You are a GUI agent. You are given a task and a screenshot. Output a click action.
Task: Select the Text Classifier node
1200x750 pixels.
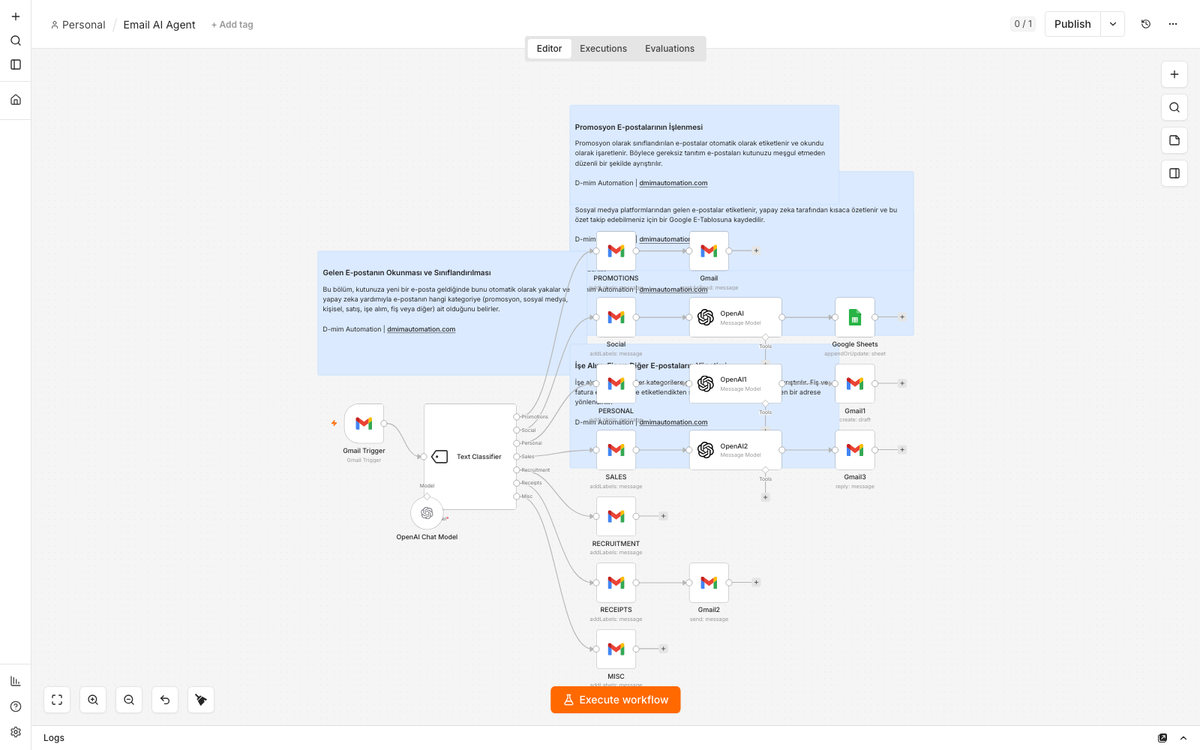pos(470,457)
